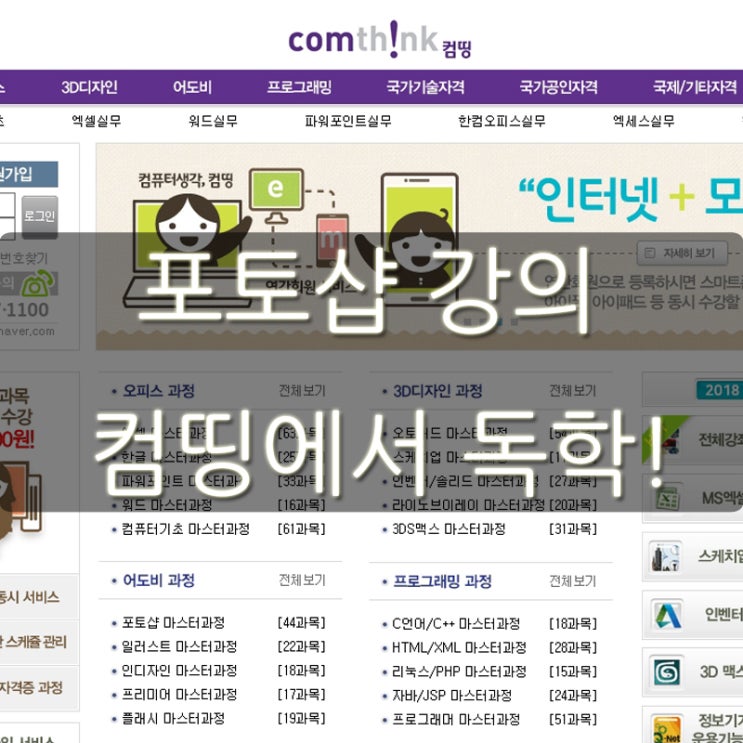
Task: Click the 프로그래밍 과정 heading
Action: pos(443,581)
